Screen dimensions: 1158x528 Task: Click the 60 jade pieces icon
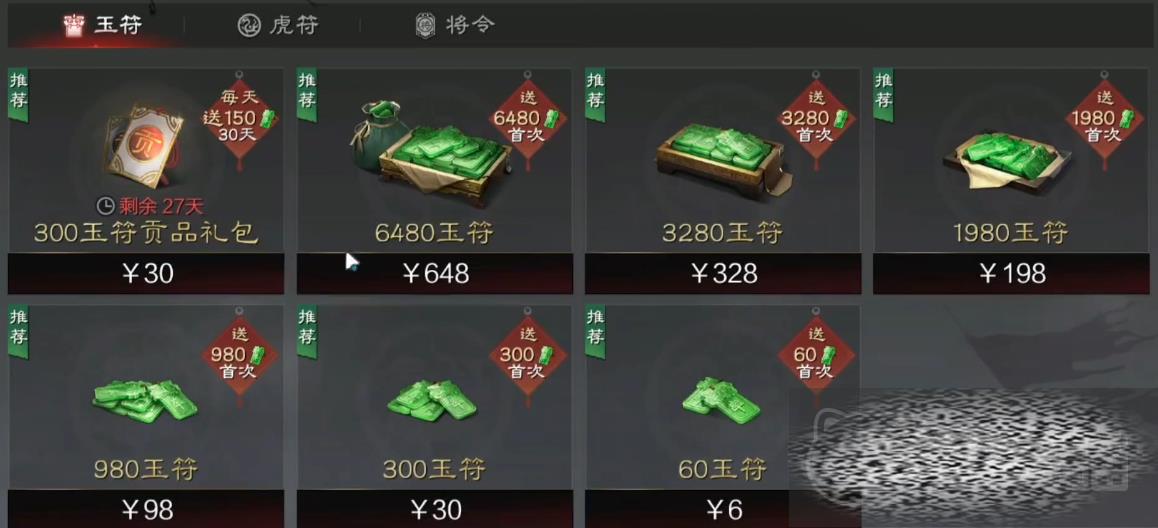coord(722,397)
